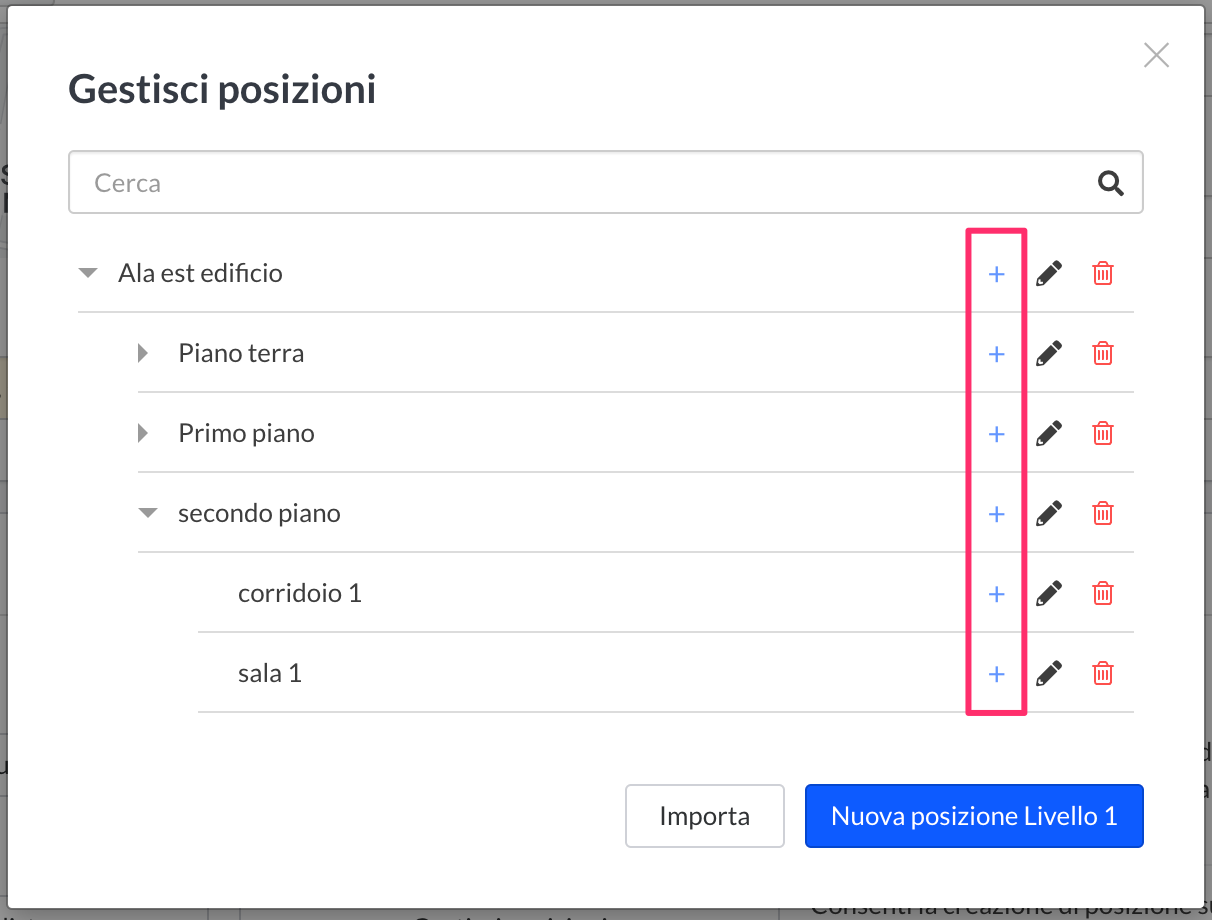Add a child position to secondo piano

[996, 514]
